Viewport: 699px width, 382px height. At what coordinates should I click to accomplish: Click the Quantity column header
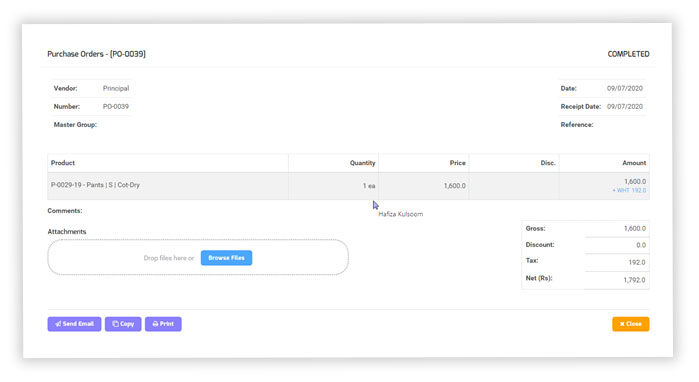[362, 163]
